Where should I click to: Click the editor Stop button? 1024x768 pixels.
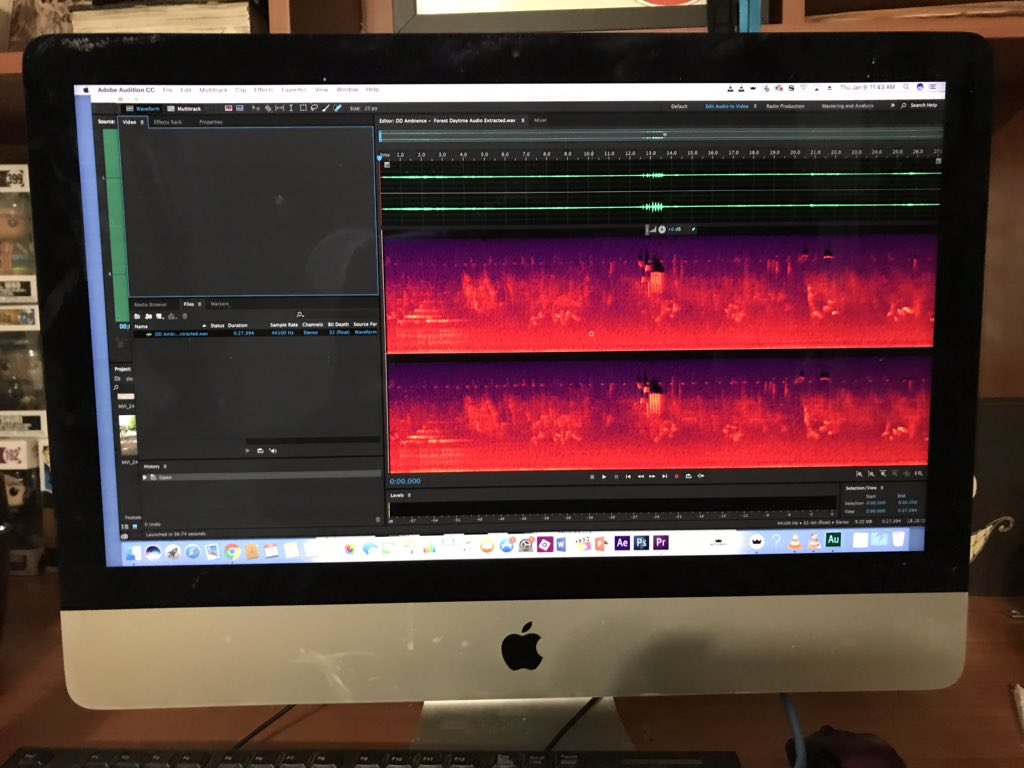[592, 477]
